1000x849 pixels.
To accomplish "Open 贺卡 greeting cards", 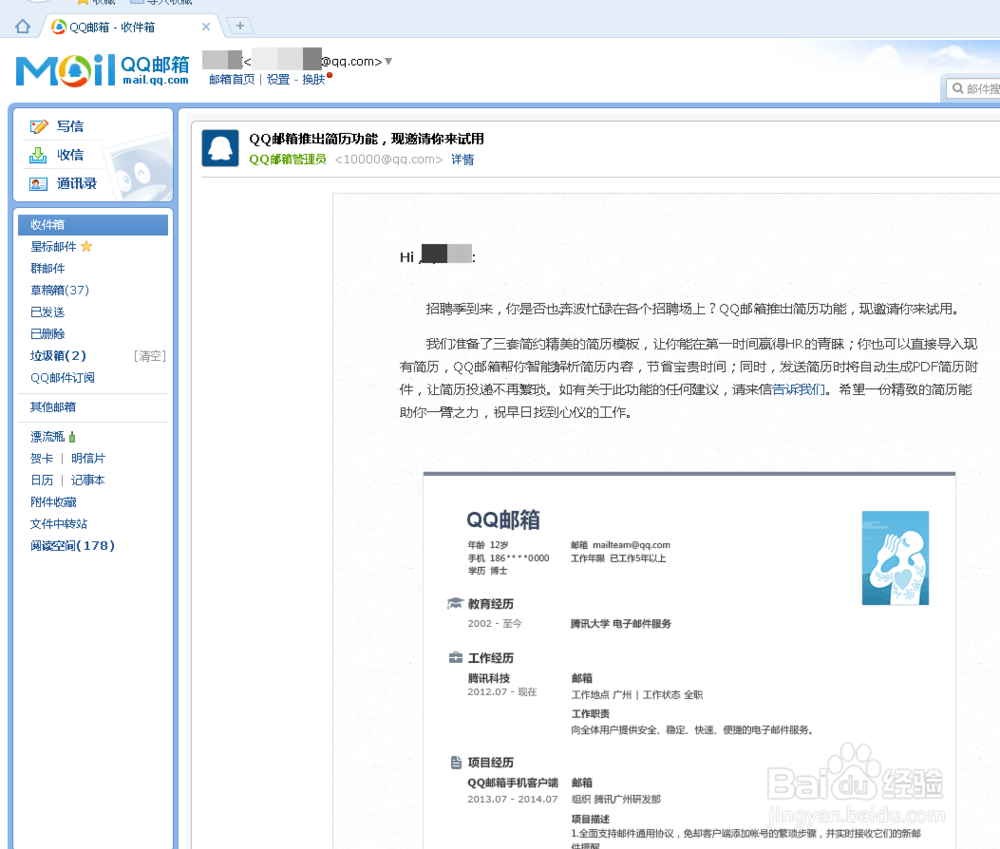I will (x=41, y=458).
